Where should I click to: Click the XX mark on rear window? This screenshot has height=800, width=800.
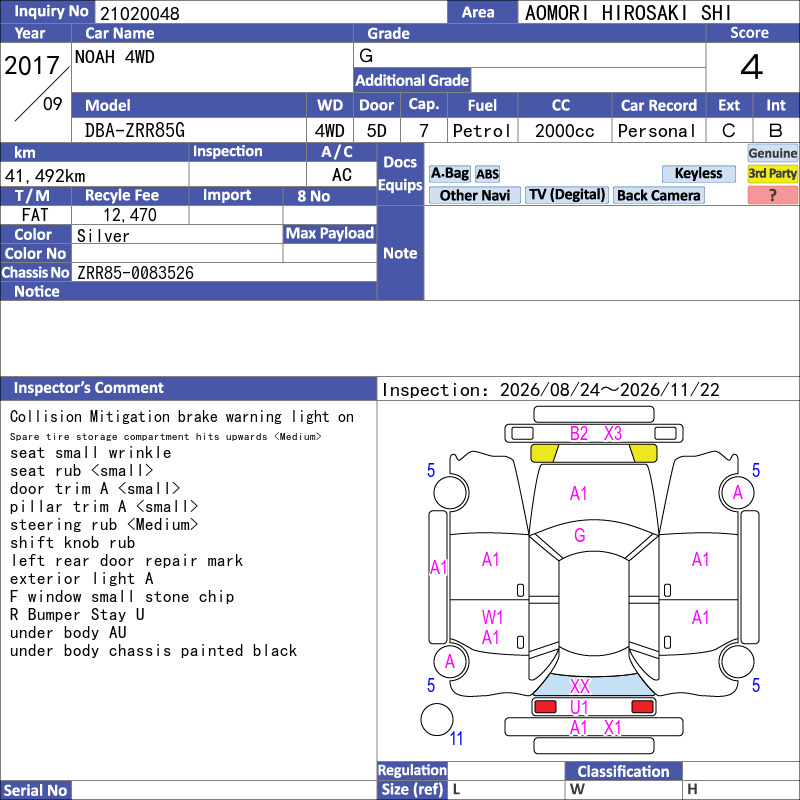(580, 686)
